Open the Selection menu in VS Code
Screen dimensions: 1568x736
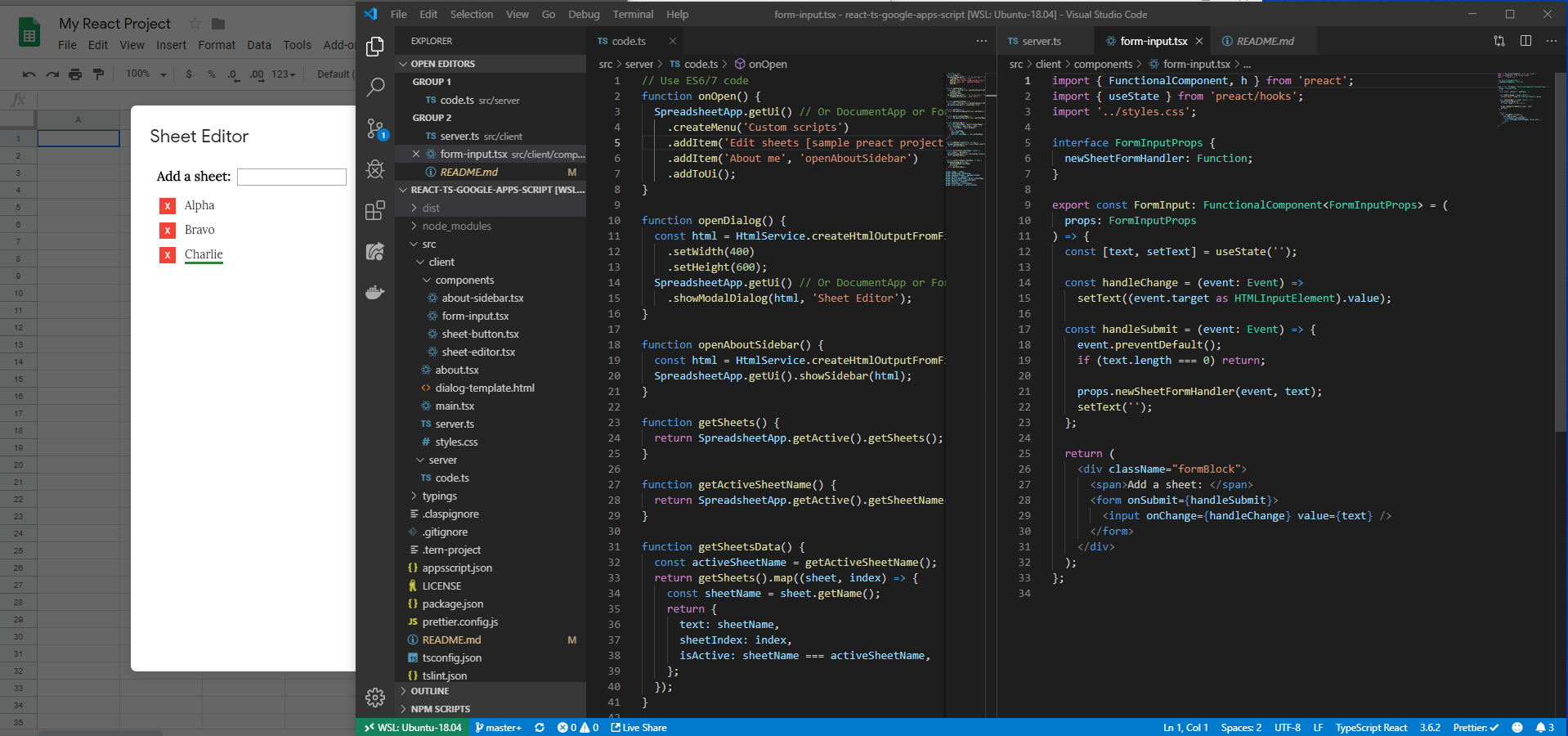pyautogui.click(x=472, y=14)
